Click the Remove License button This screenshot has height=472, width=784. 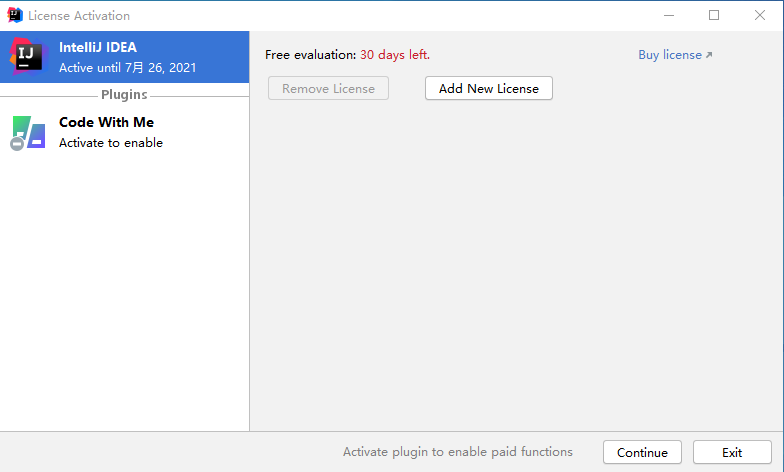click(x=328, y=88)
